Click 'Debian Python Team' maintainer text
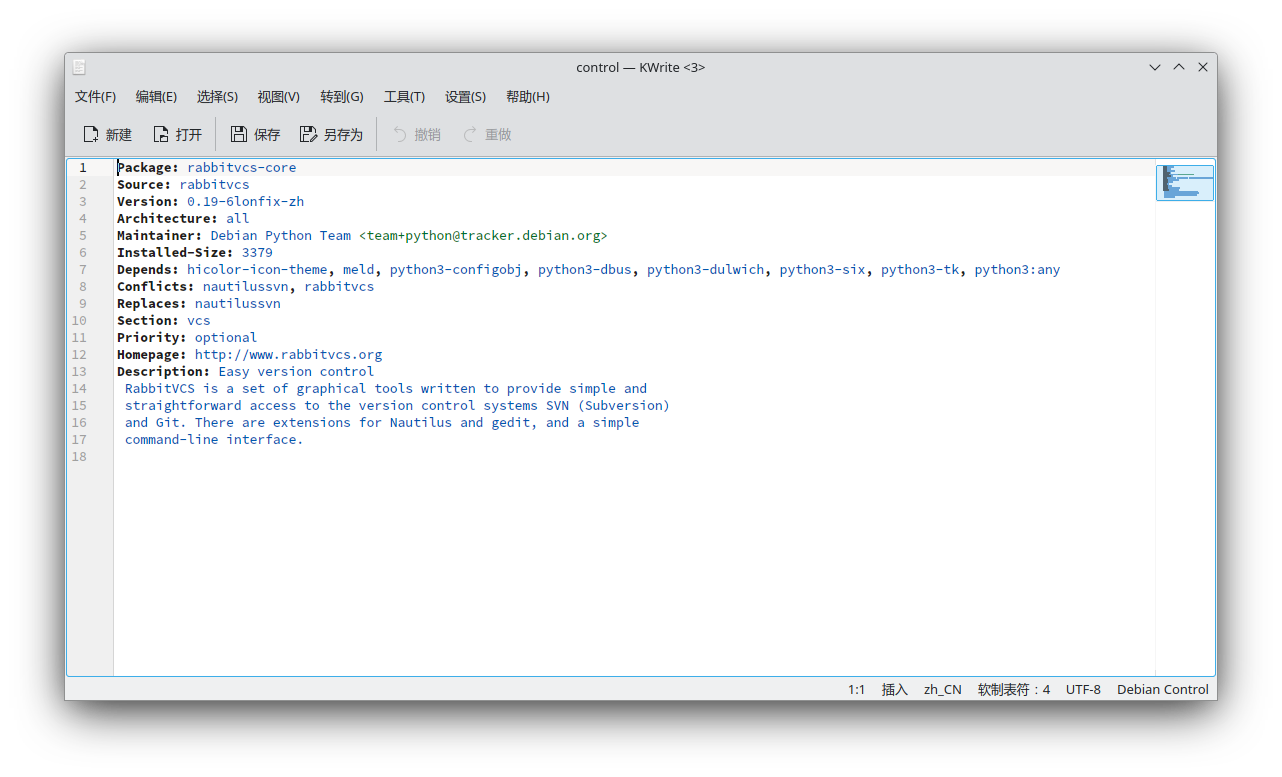 click(280, 236)
